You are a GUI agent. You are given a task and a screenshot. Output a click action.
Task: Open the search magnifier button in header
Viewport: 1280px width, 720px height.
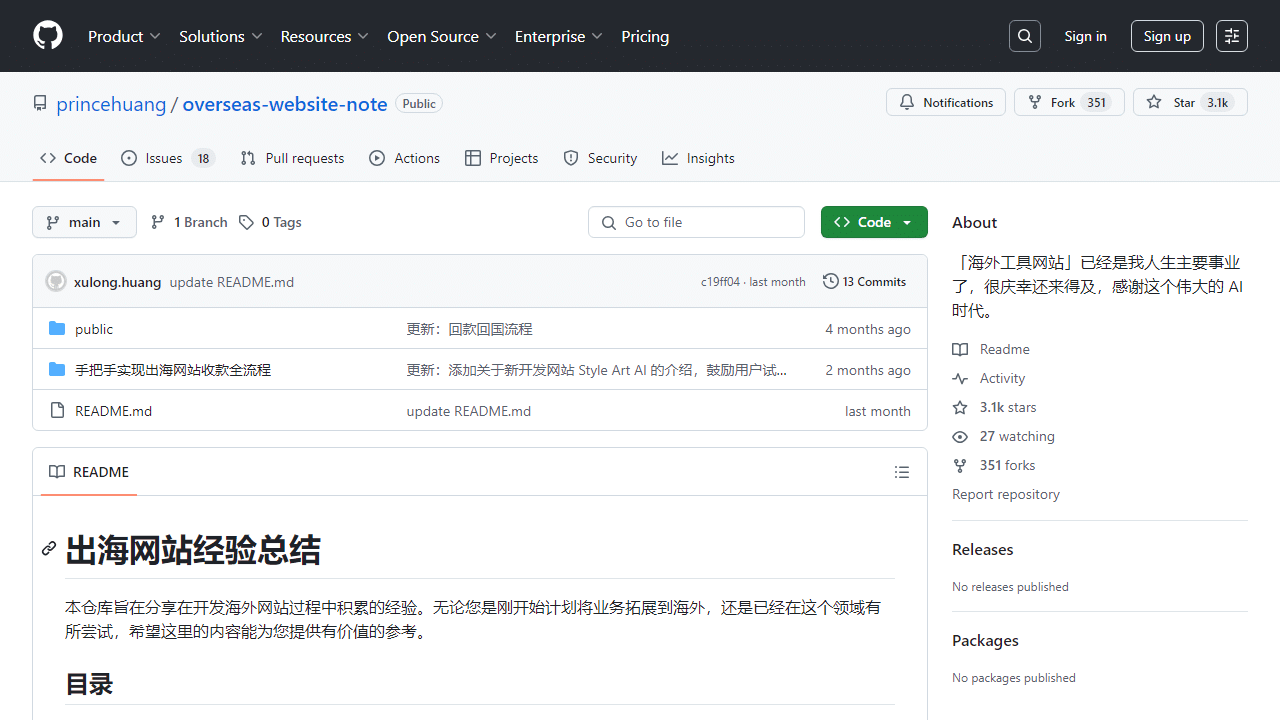click(x=1025, y=36)
